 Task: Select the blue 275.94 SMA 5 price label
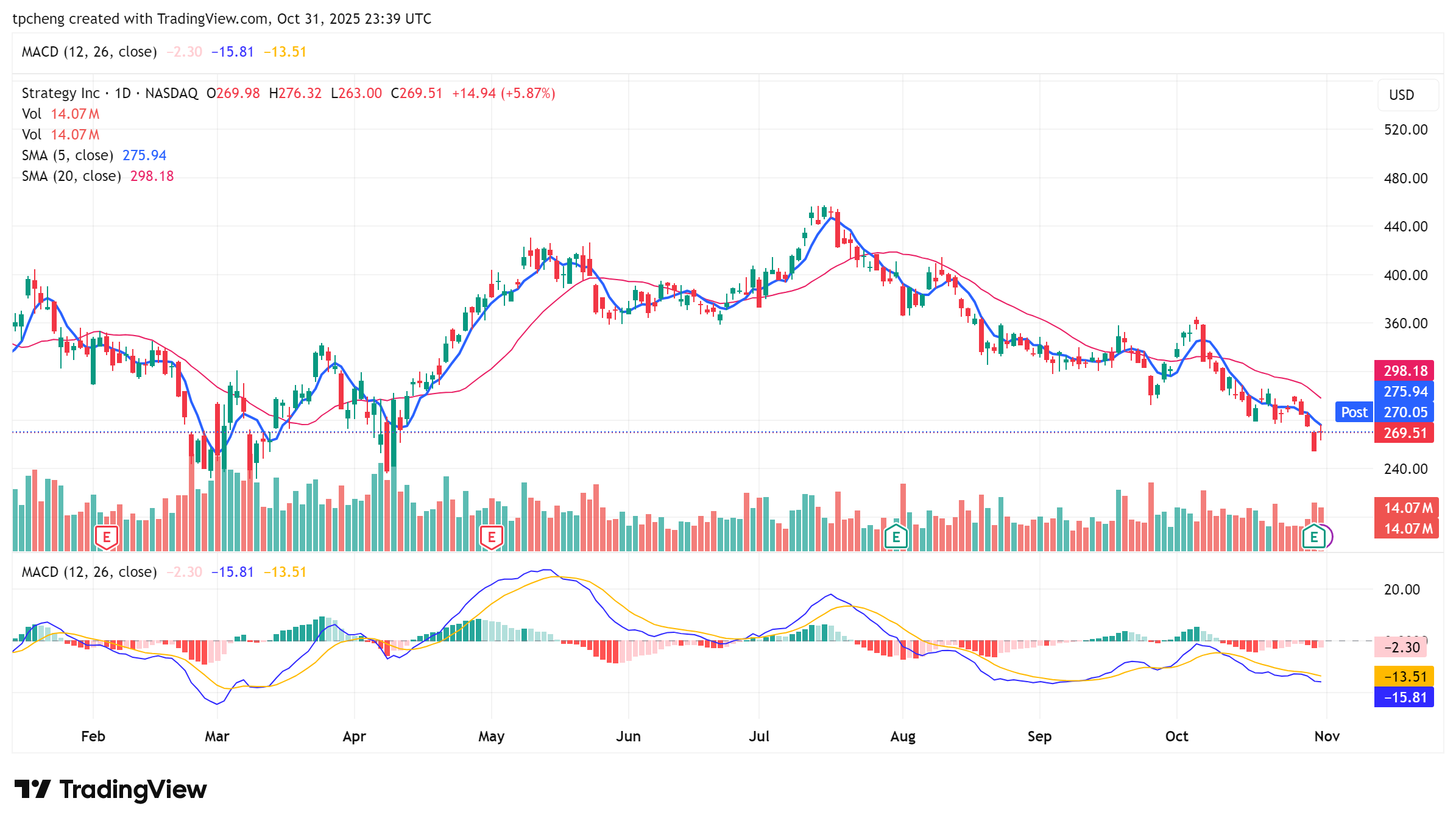[1404, 392]
